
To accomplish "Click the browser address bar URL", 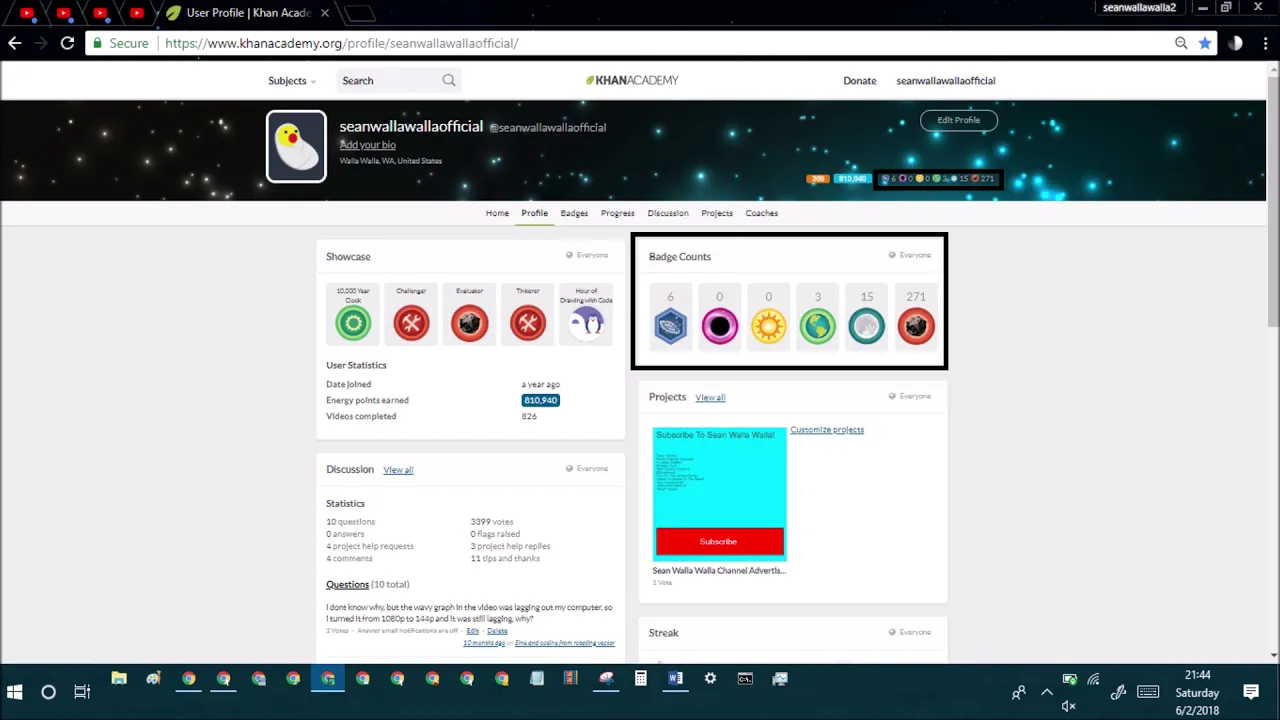I will coord(341,43).
